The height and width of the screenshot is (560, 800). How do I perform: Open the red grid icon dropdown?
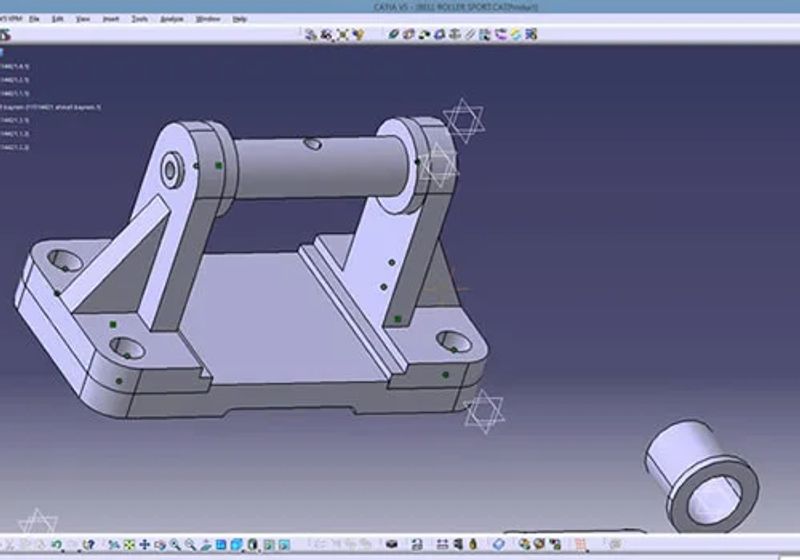581,545
